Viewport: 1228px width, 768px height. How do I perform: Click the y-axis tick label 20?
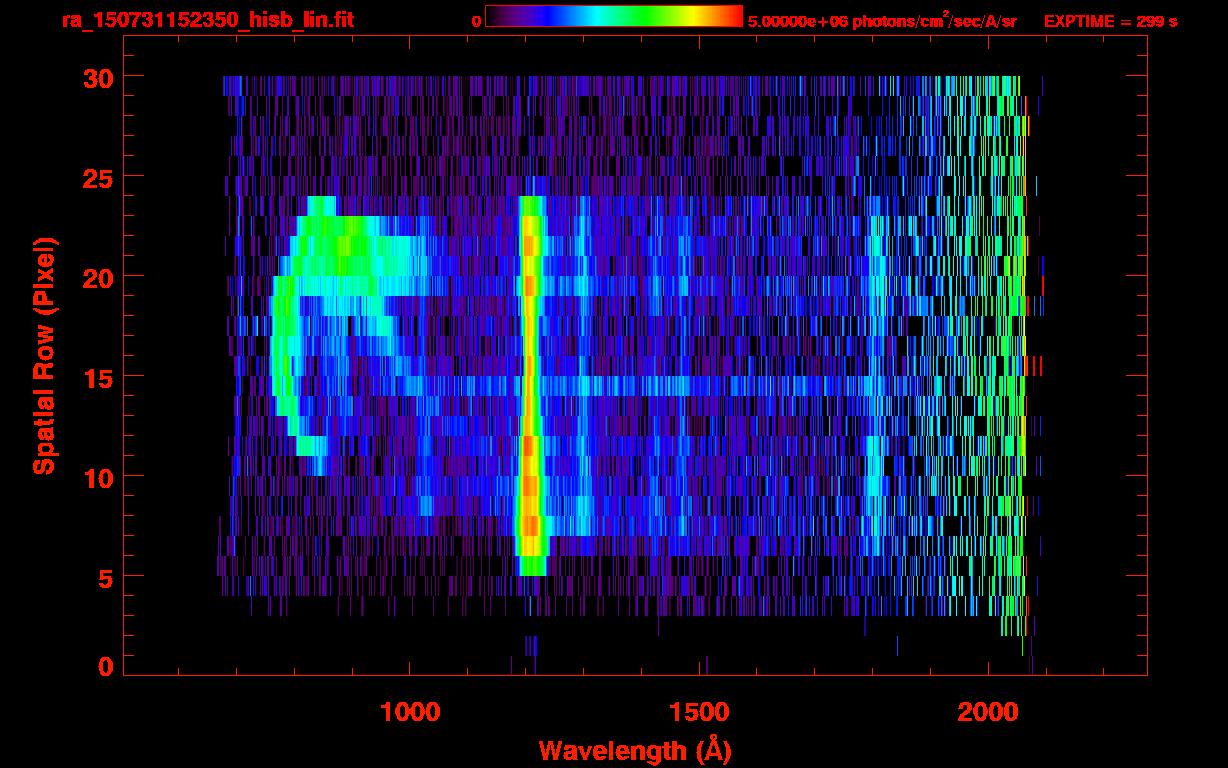point(96,277)
